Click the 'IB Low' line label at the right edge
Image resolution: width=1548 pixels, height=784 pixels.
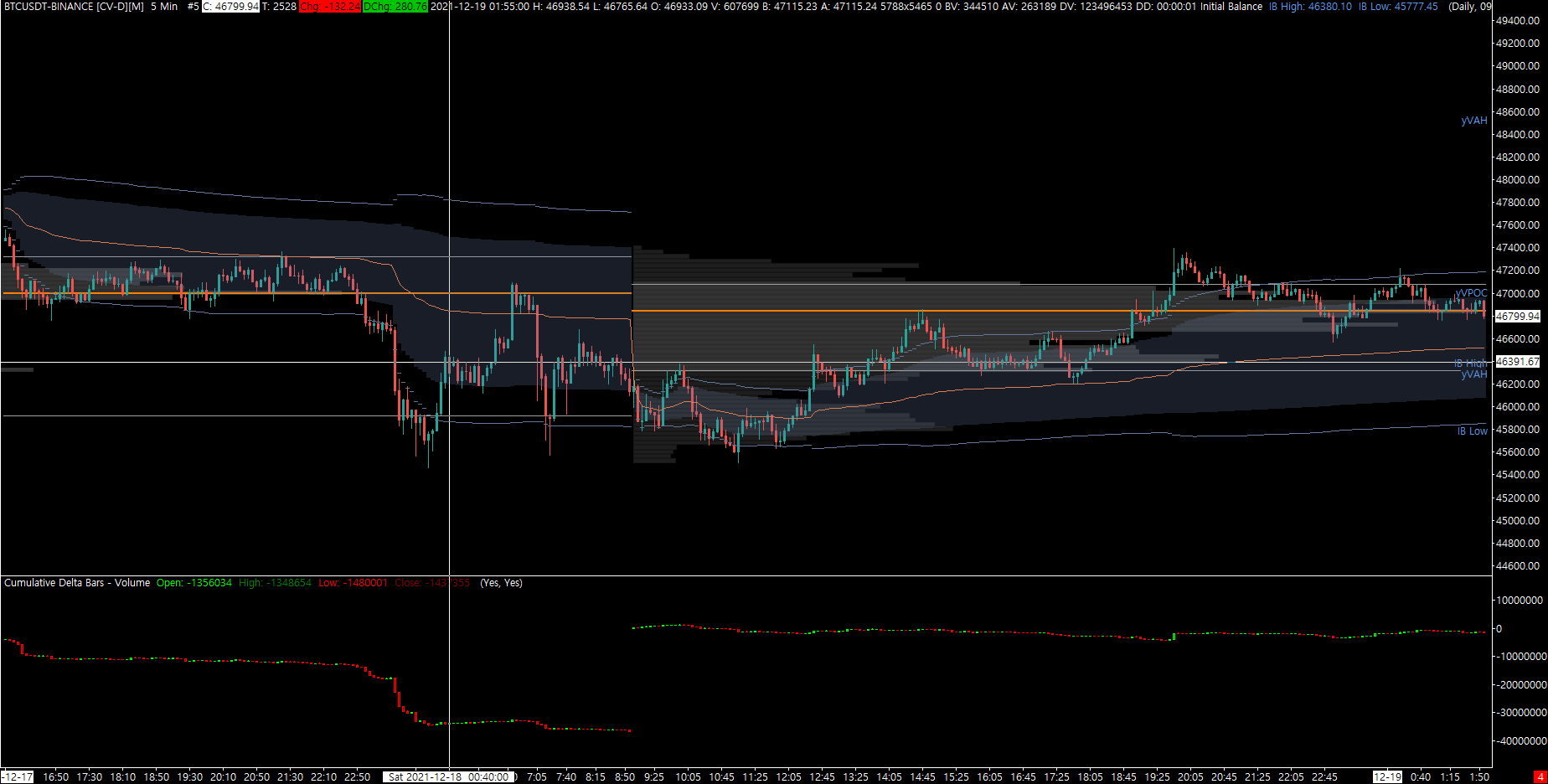[1473, 431]
